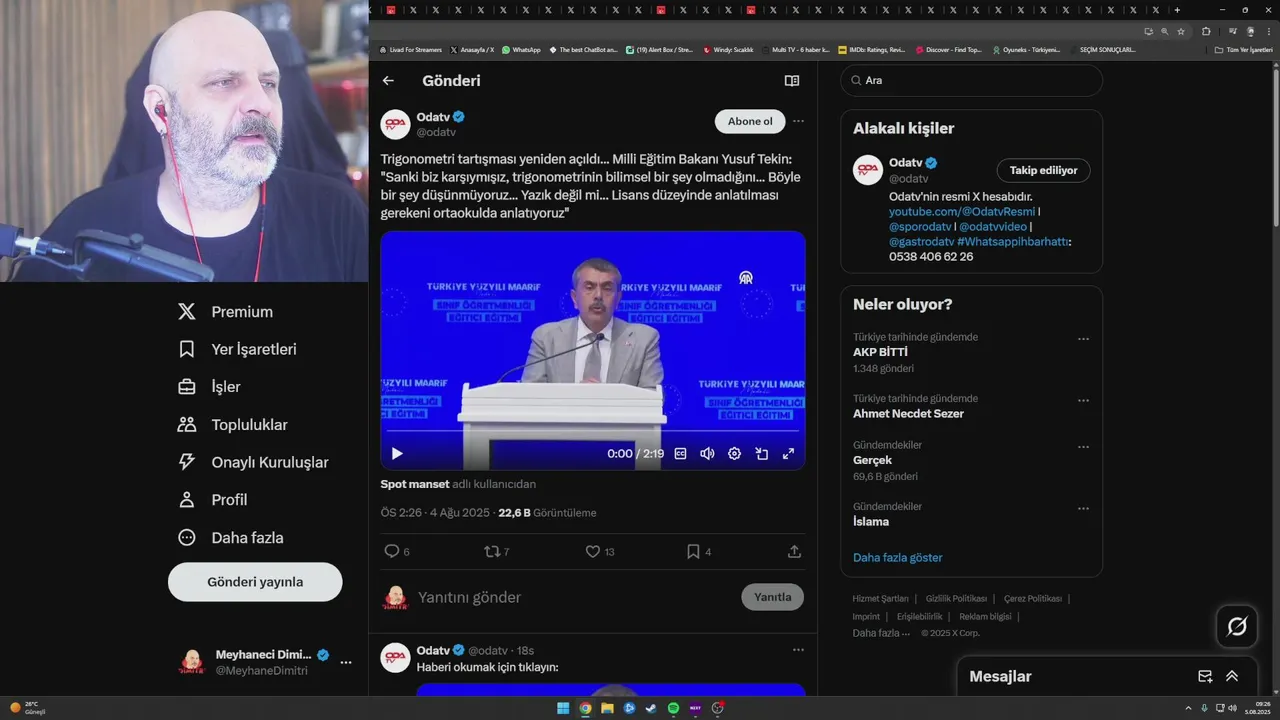Viewport: 1280px width, 720px height.
Task: Open a new browser tab
Action: (x=1176, y=10)
